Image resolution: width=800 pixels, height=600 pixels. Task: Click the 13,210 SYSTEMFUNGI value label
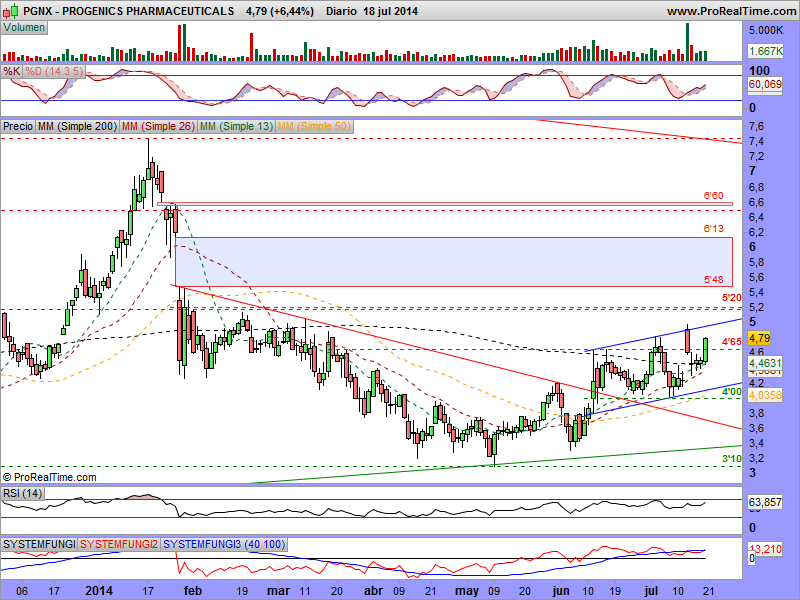click(x=765, y=549)
